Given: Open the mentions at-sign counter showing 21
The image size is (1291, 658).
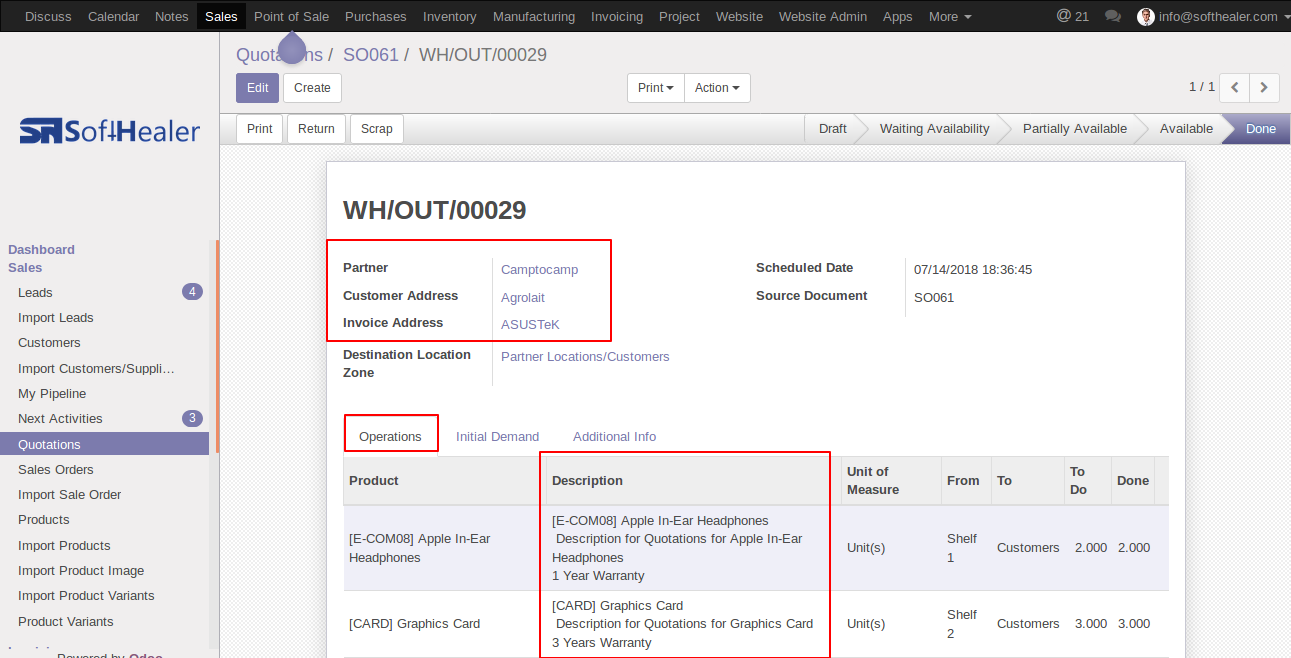Looking at the screenshot, I should coord(1072,16).
